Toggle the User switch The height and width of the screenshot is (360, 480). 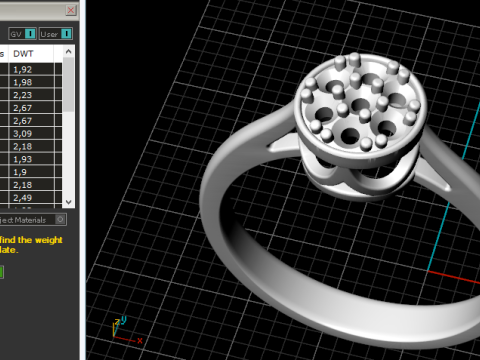coord(56,34)
